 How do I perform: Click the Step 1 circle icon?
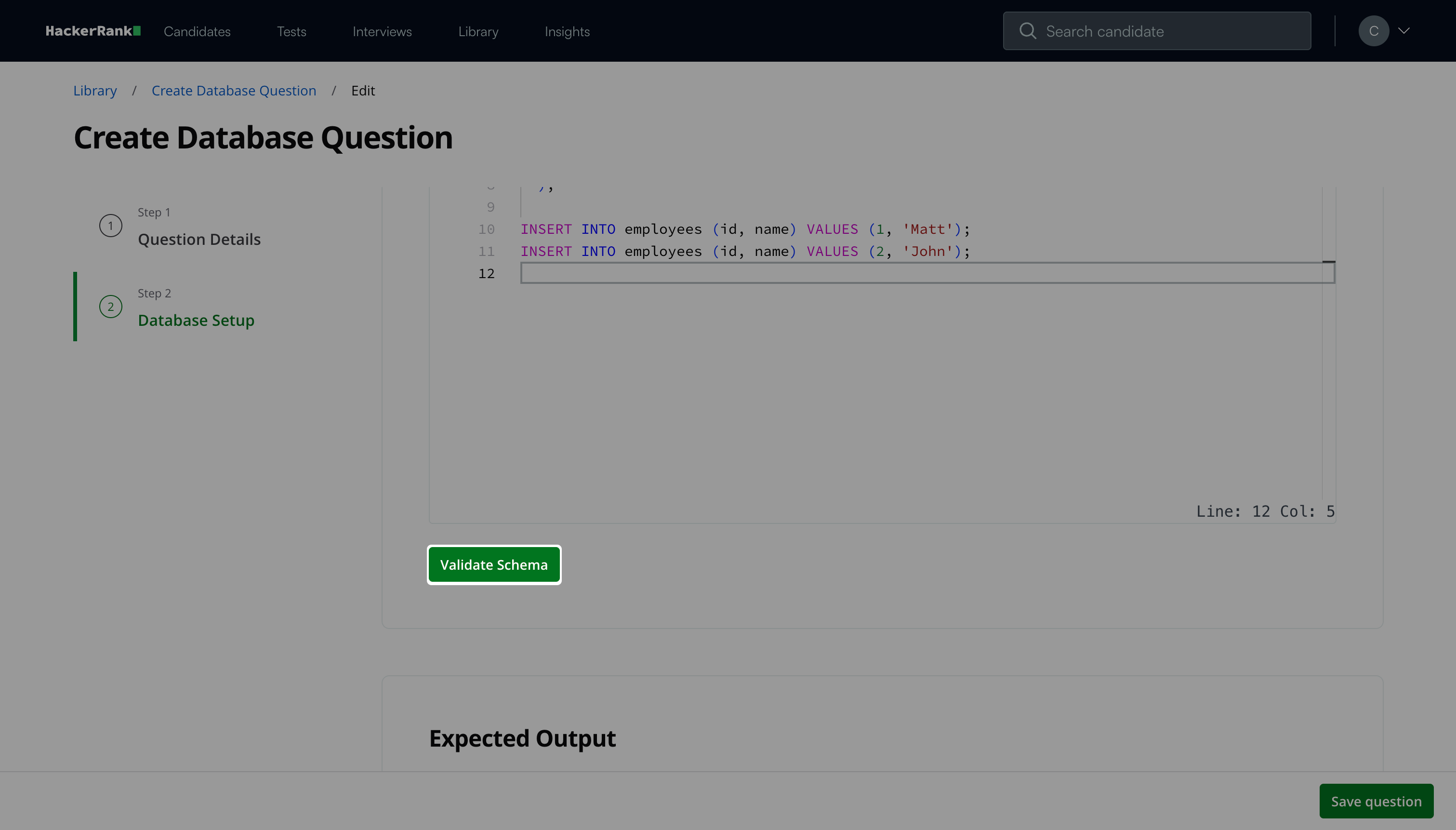tap(110, 226)
